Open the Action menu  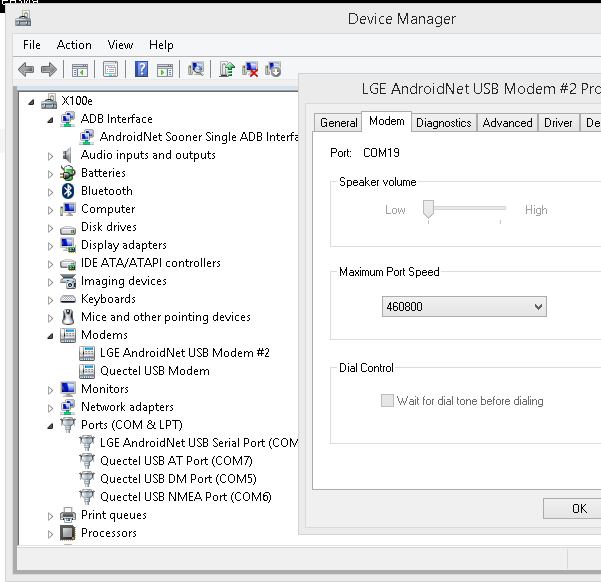point(74,45)
